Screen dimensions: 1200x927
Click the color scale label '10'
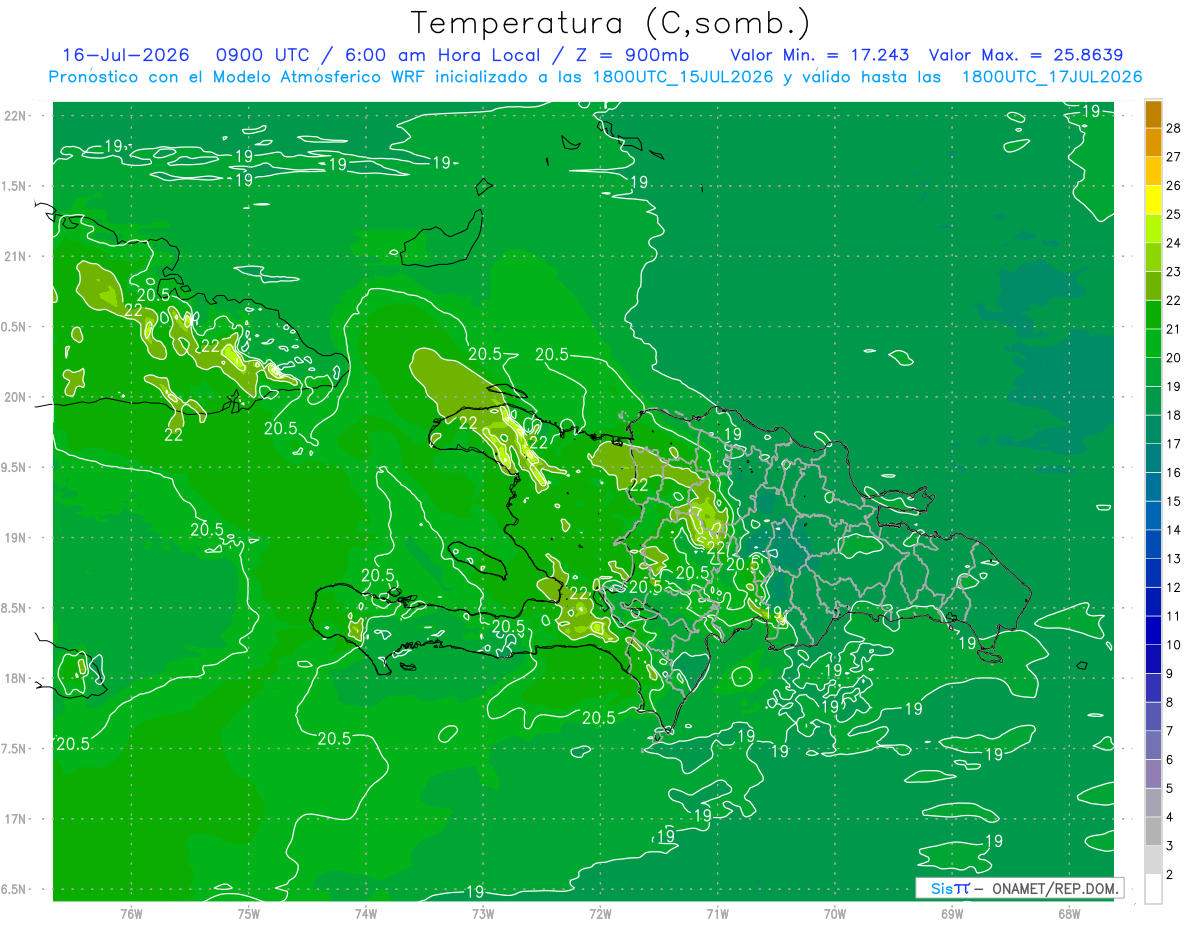point(1173,645)
